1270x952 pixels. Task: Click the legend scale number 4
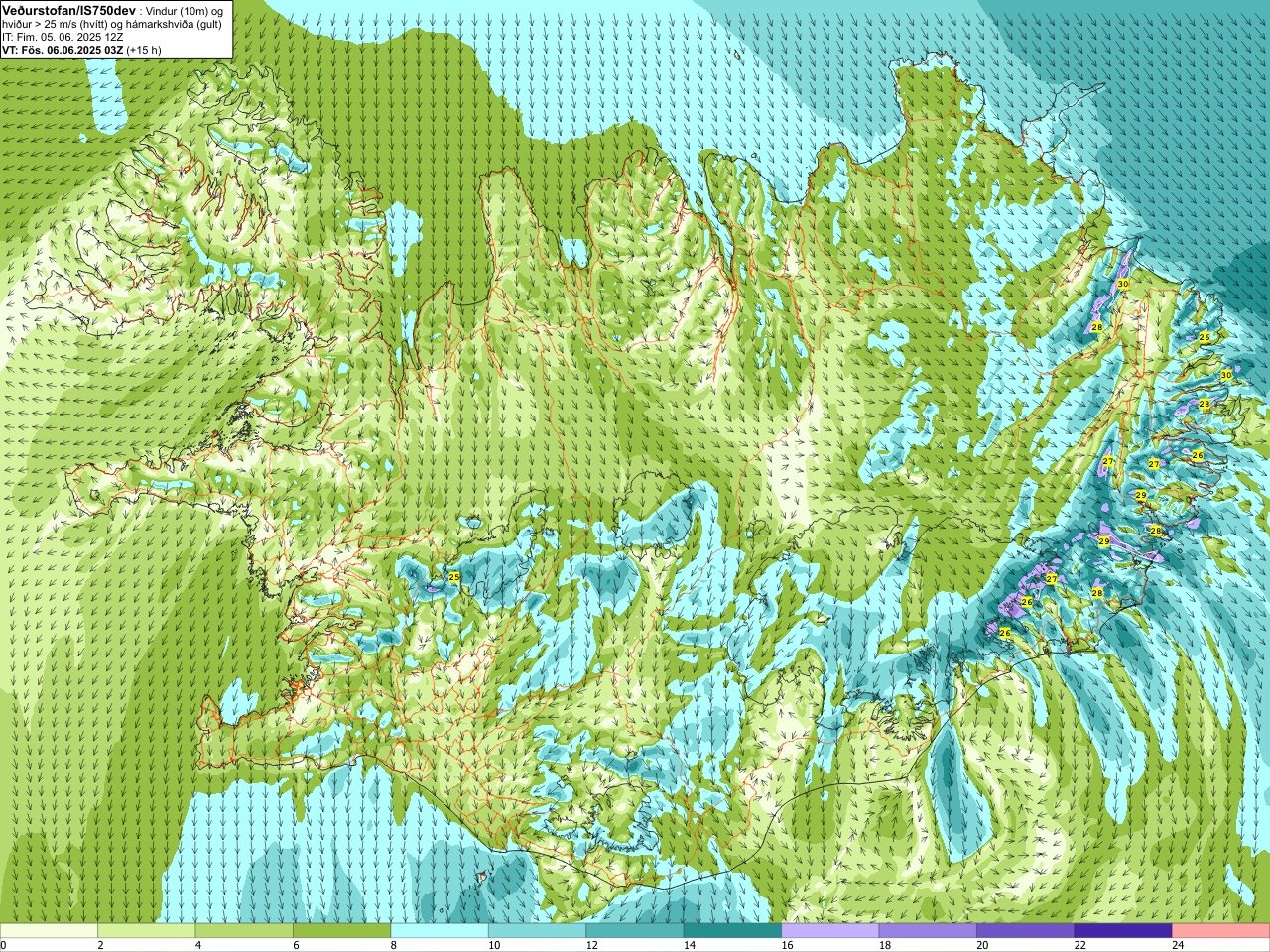198,945
